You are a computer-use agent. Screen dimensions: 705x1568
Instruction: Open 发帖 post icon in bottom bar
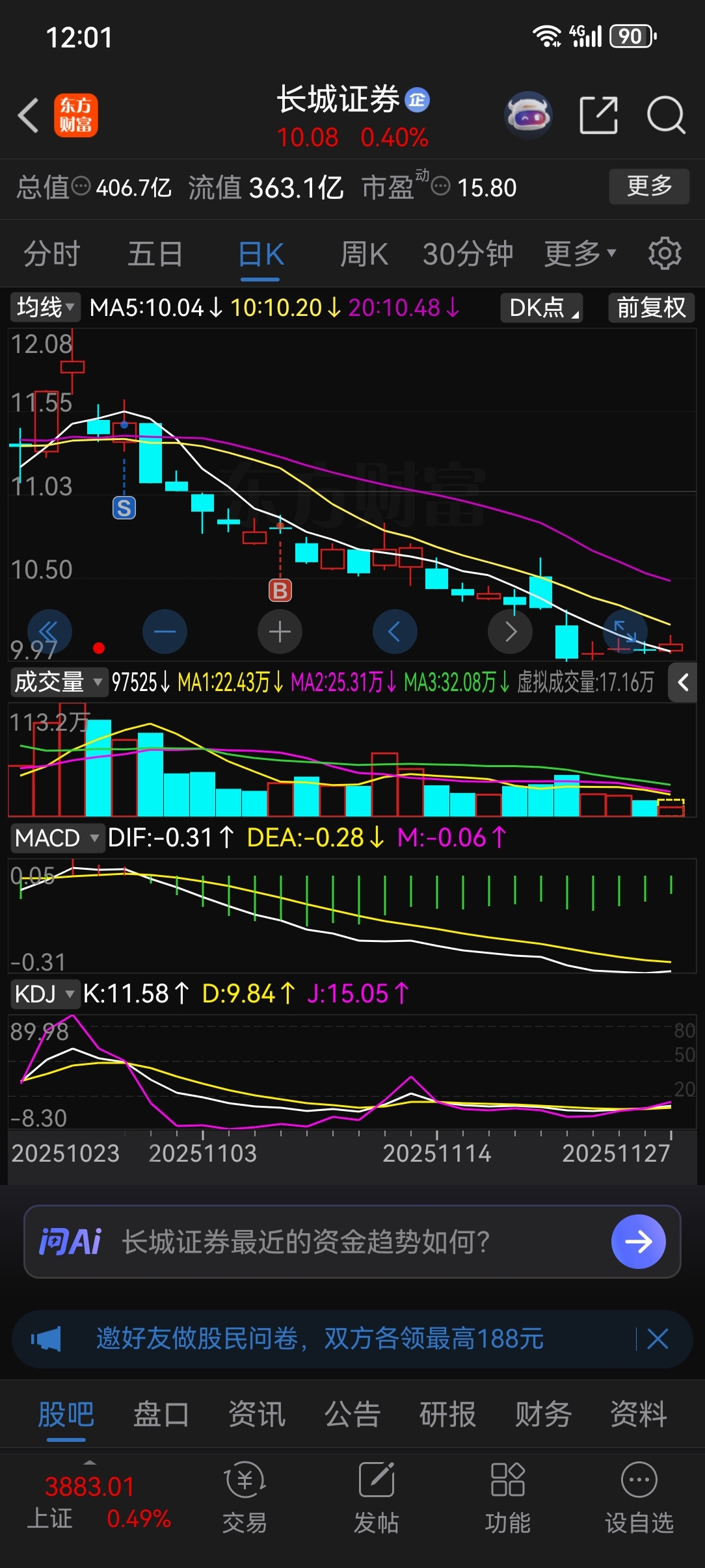tap(376, 1498)
